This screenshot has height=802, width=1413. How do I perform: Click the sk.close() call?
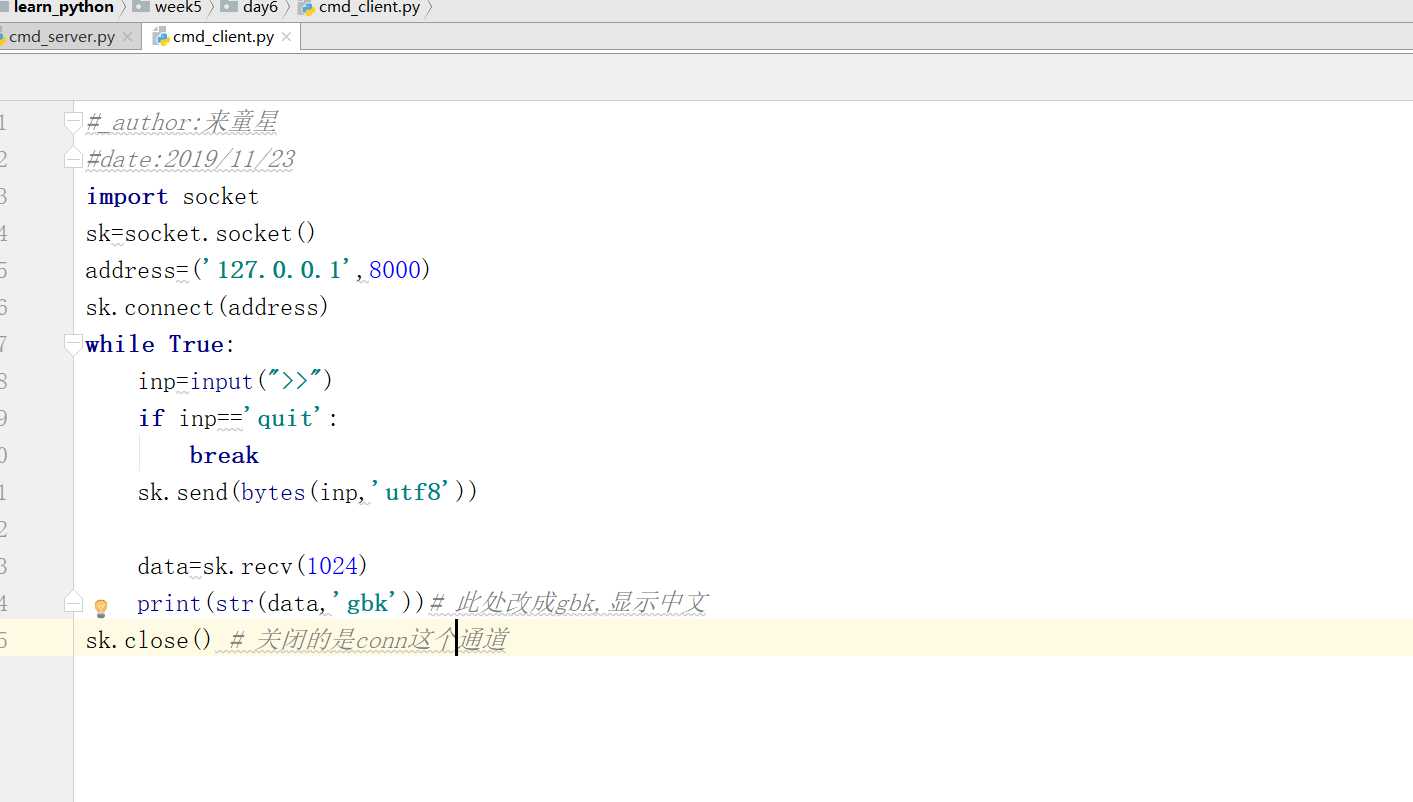click(x=149, y=640)
